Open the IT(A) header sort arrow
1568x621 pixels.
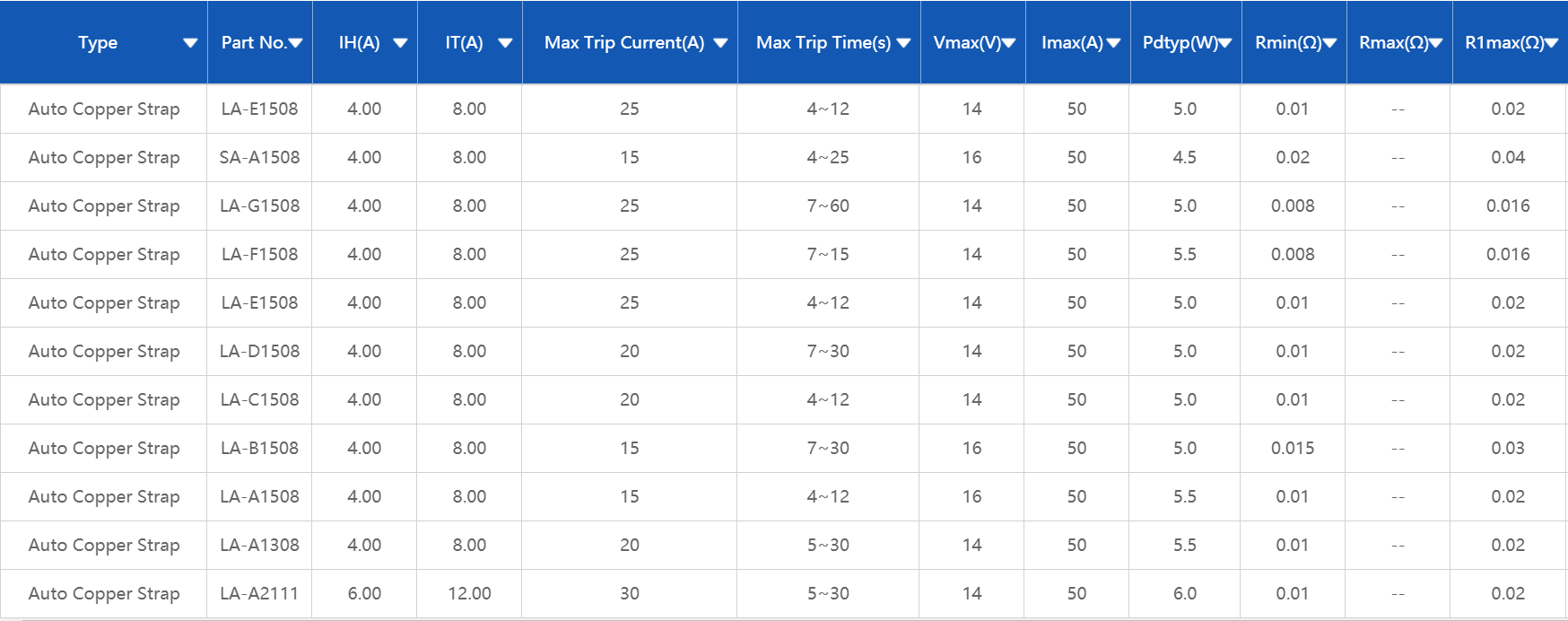505,43
